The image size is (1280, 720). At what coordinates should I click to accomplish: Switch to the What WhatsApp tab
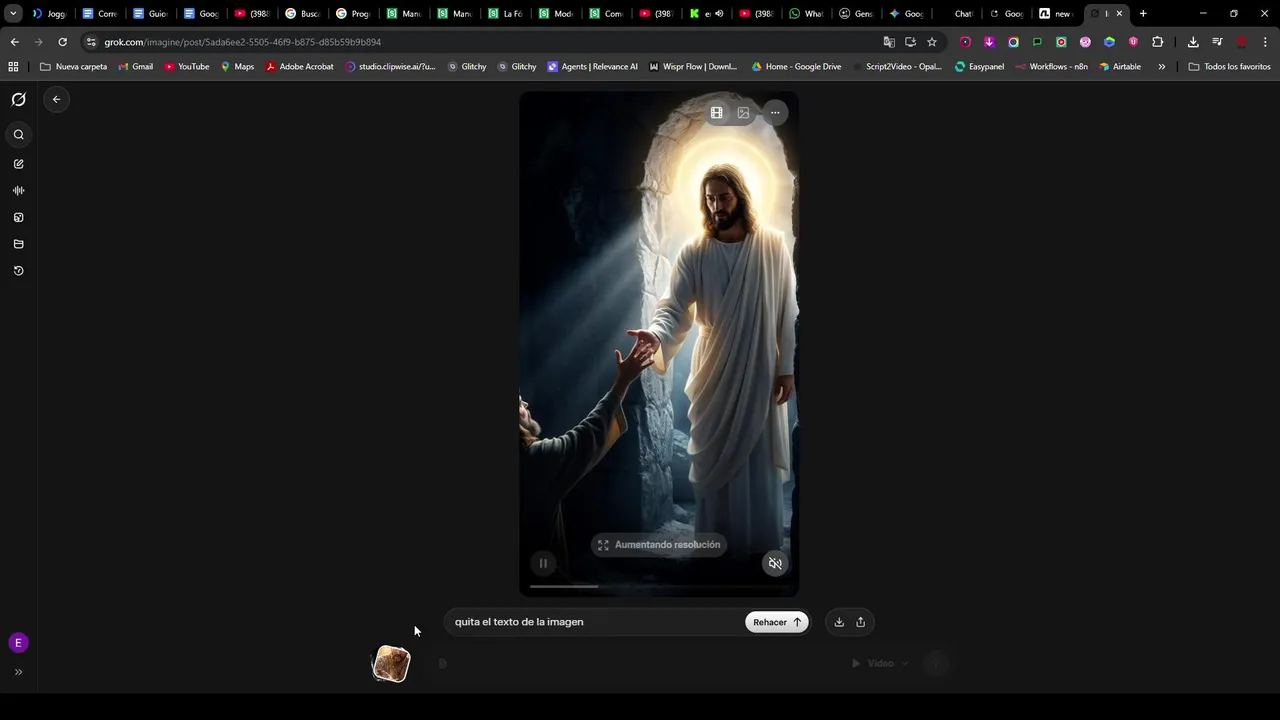(x=806, y=14)
